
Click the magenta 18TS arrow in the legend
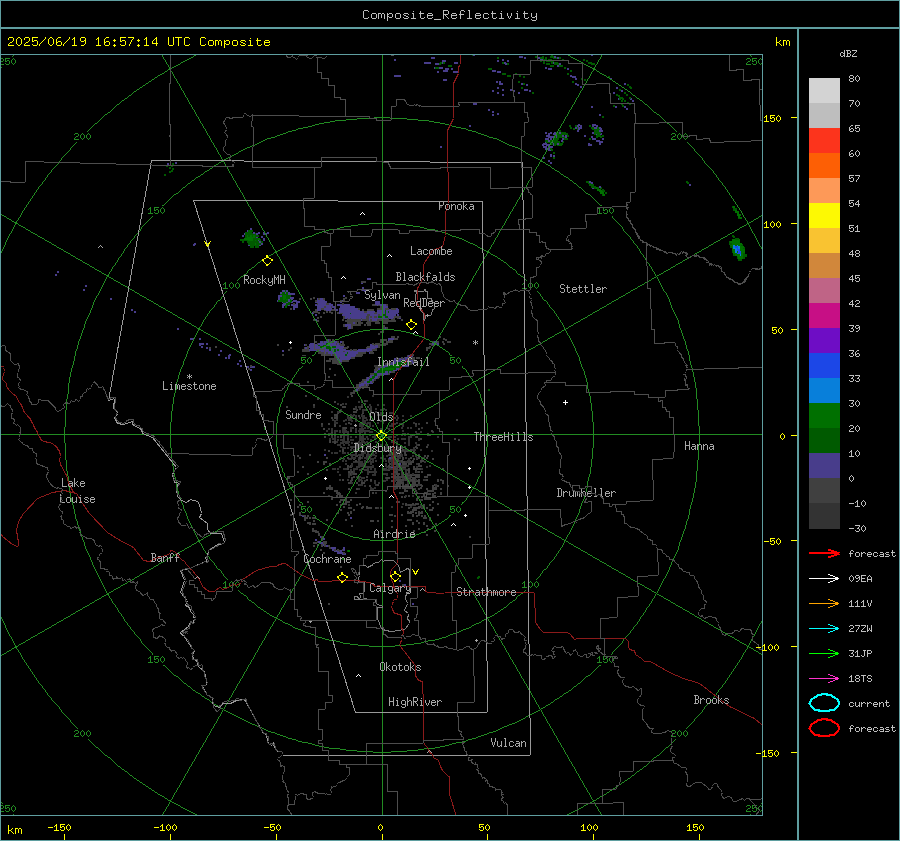824,679
